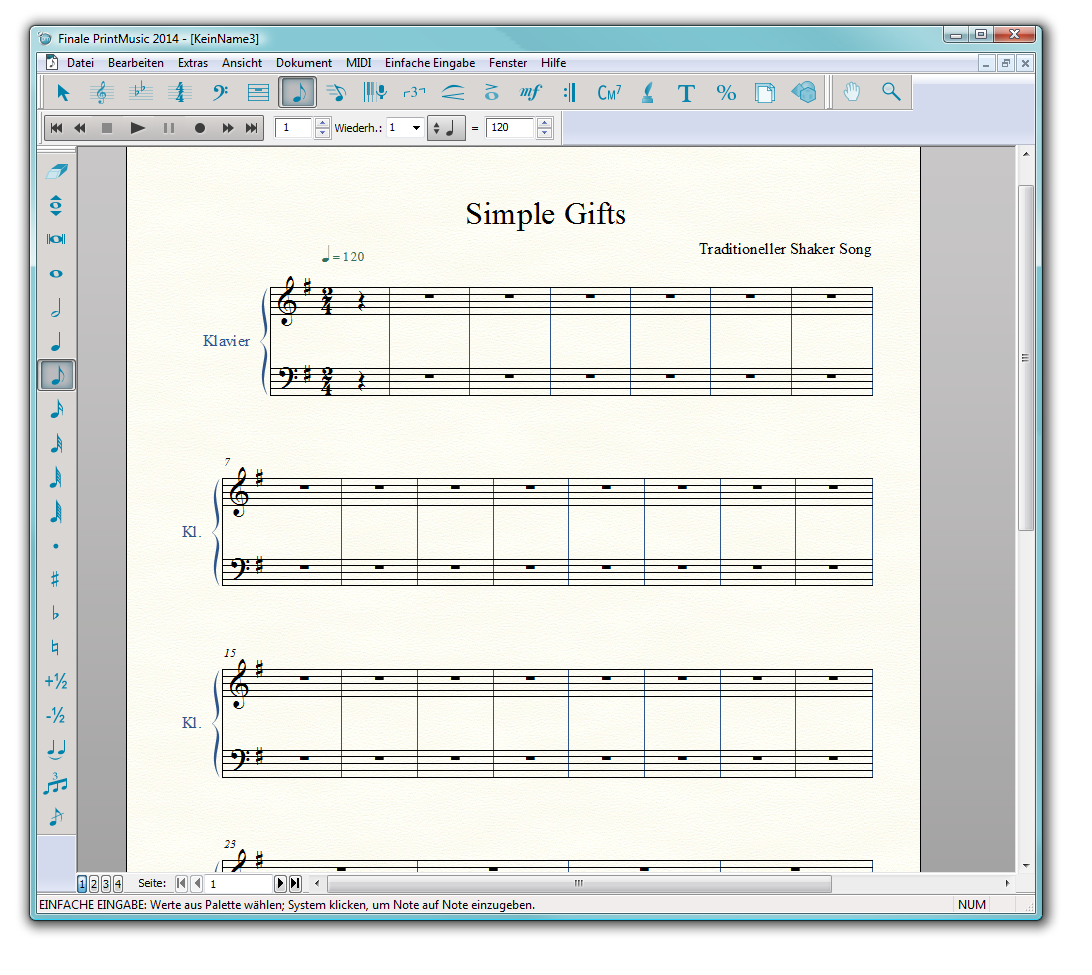Toggle the tie tool in the palette
Image resolution: width=1092 pixels, height=975 pixels.
point(56,748)
